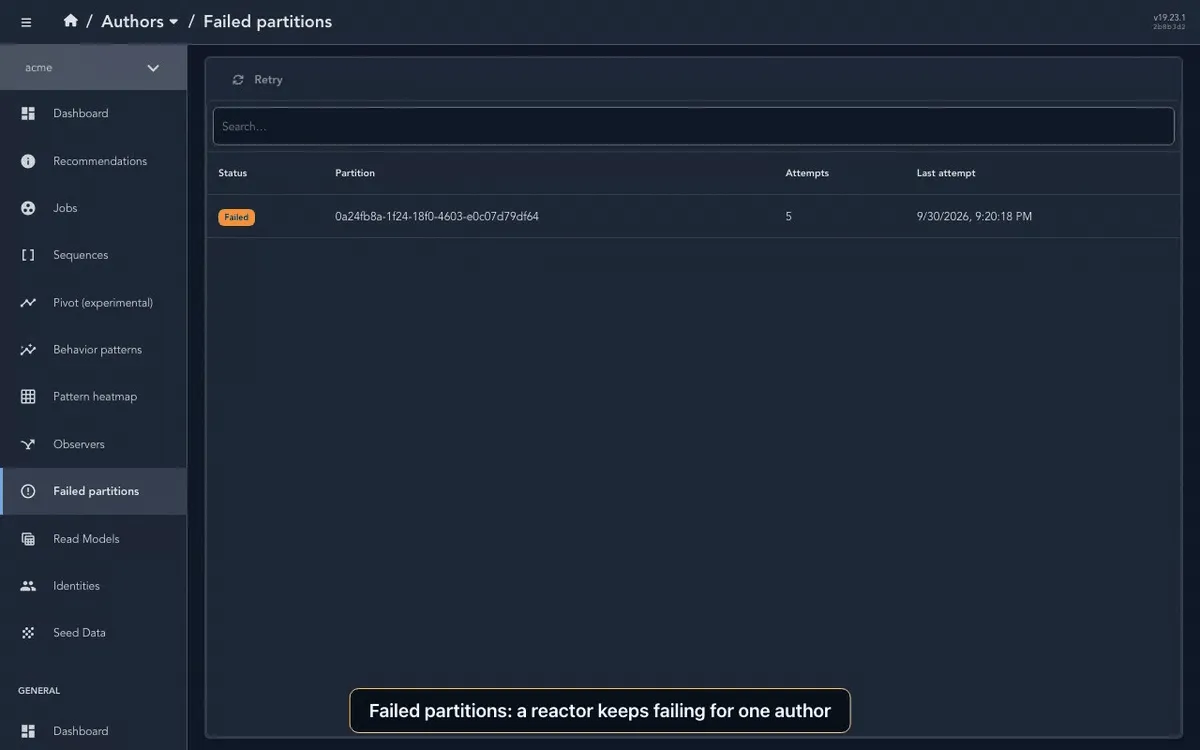The image size is (1200, 750).
Task: Click the Failed partitions breadcrumb title
Action: point(268,21)
